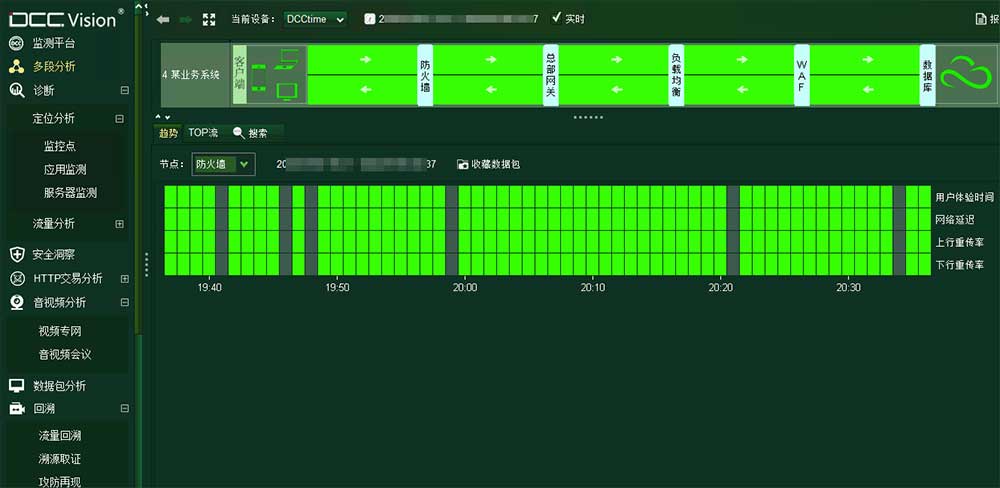Go back with the left arrow icon
The image size is (1000, 488).
[x=163, y=19]
